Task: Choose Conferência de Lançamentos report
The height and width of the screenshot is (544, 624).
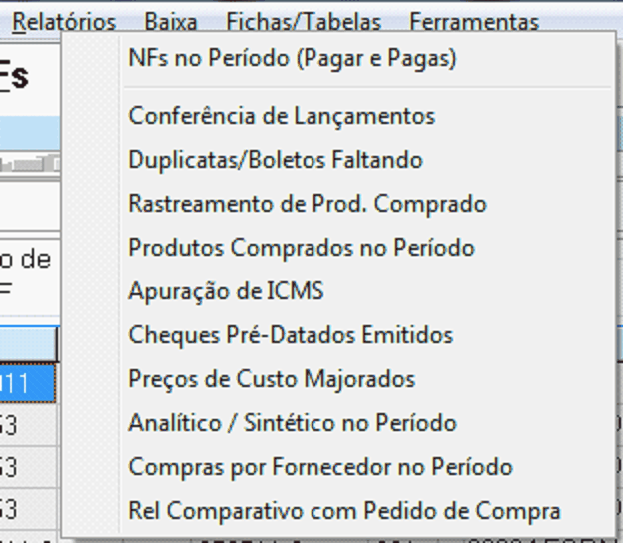Action: tap(281, 116)
